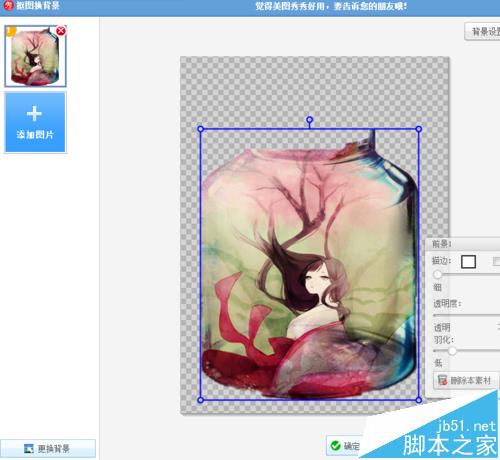
Task: Click the 删除本素材 delete material button
Action: click(x=466, y=380)
